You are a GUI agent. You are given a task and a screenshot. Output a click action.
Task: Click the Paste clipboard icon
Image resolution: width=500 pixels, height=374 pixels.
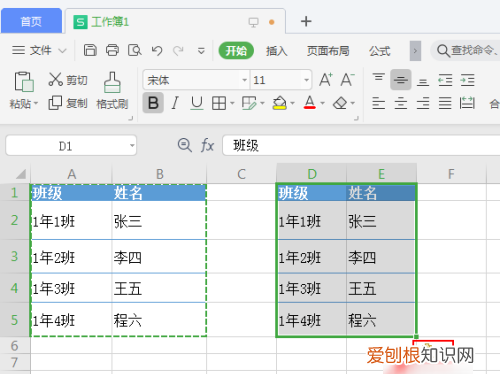coord(24,82)
